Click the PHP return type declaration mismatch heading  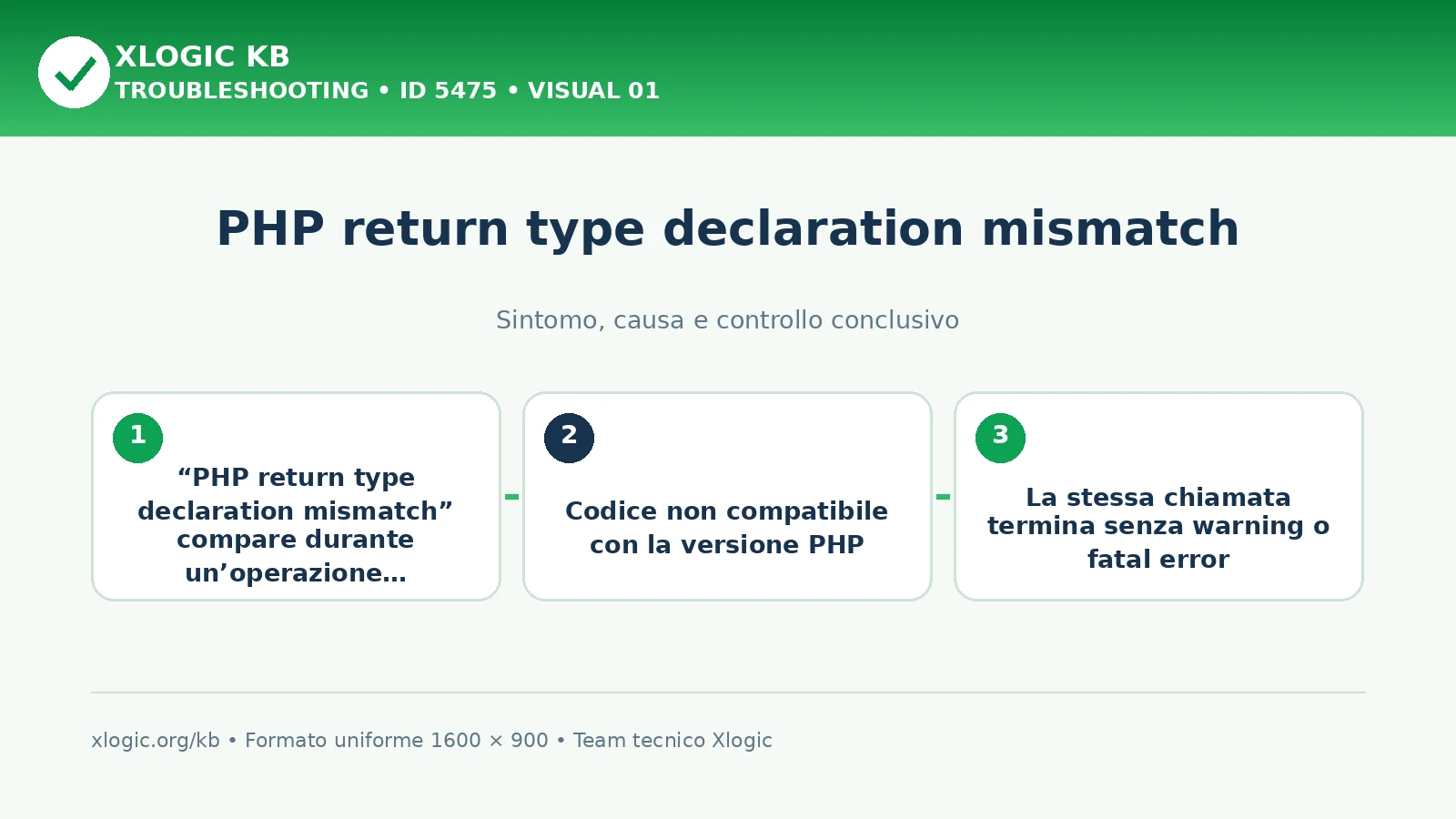pyautogui.click(x=728, y=228)
